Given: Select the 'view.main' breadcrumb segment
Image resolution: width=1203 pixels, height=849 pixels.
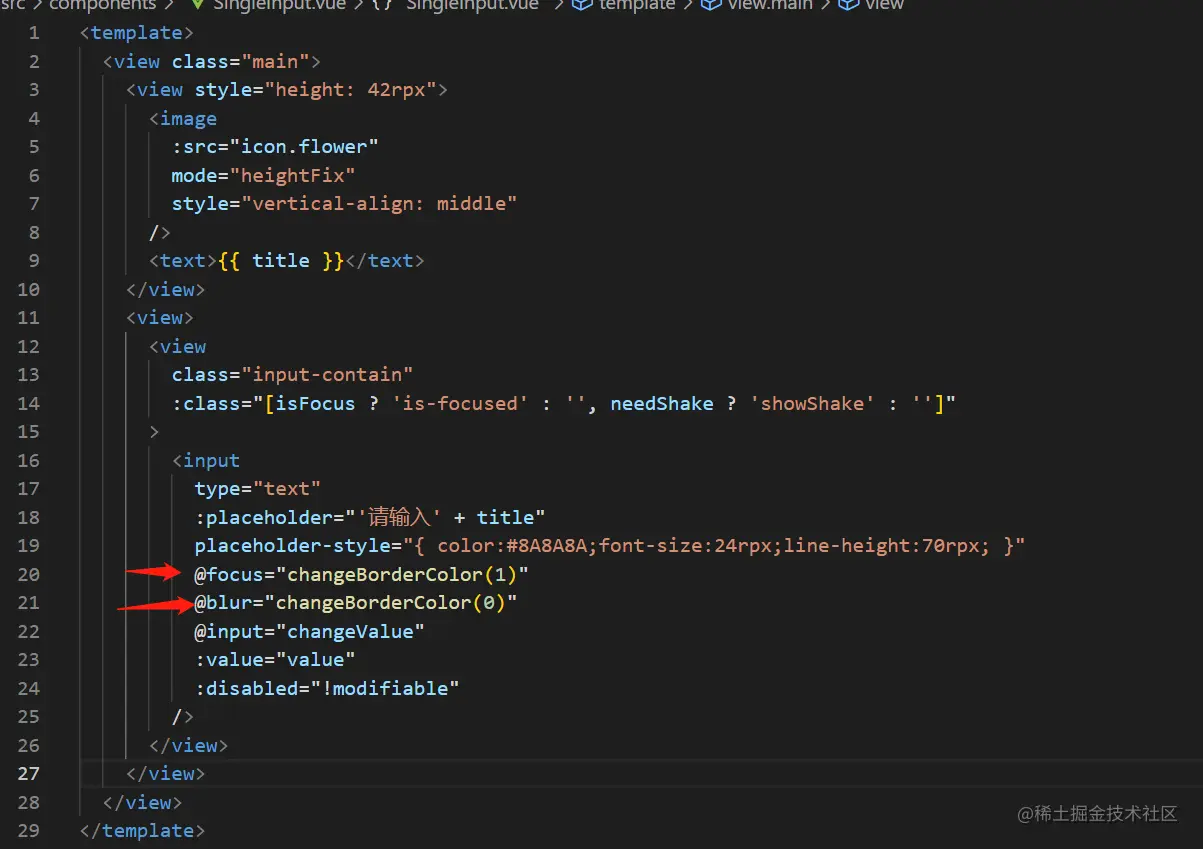Looking at the screenshot, I should tap(772, 5).
